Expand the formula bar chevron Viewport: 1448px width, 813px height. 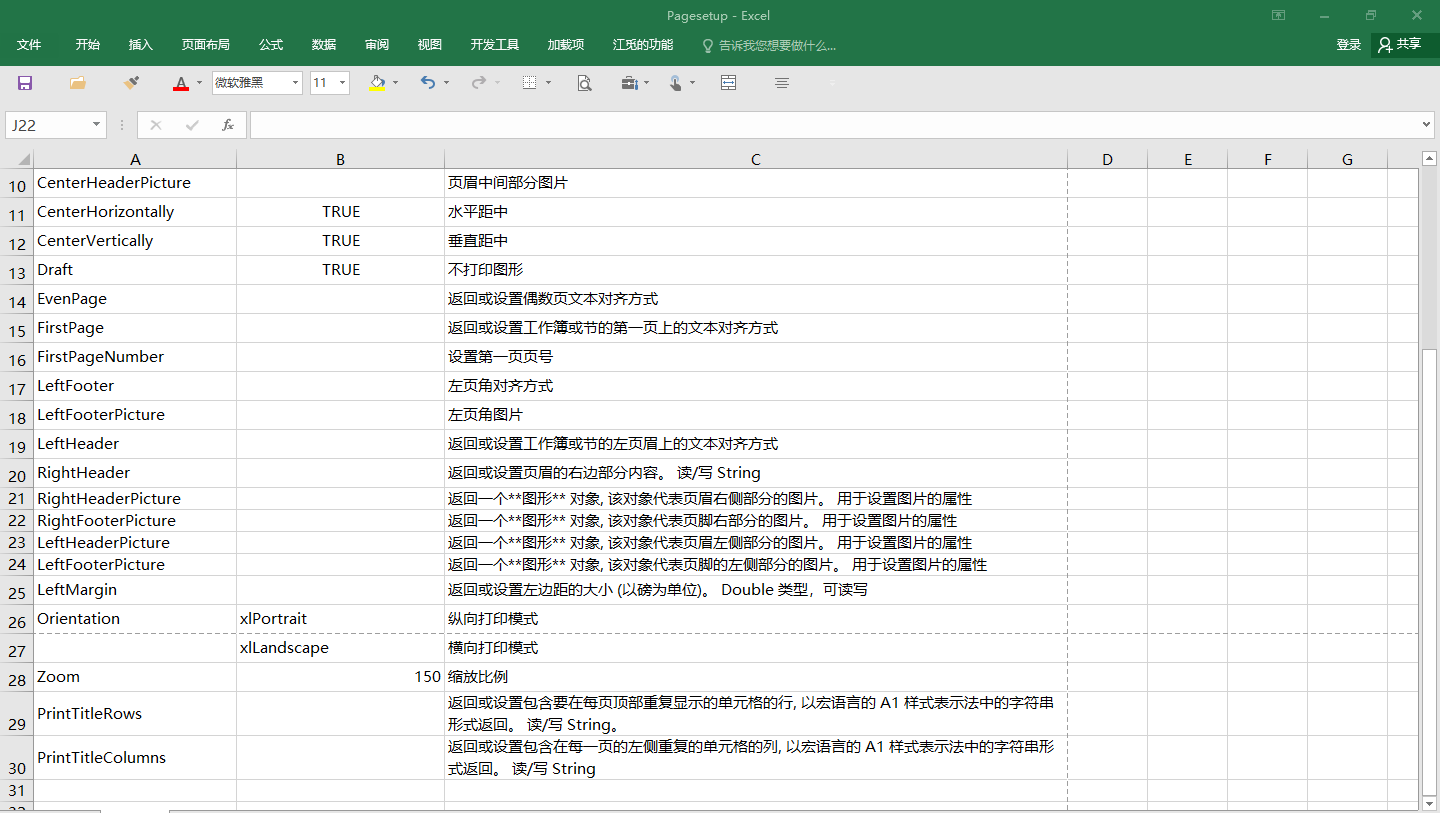(1427, 125)
